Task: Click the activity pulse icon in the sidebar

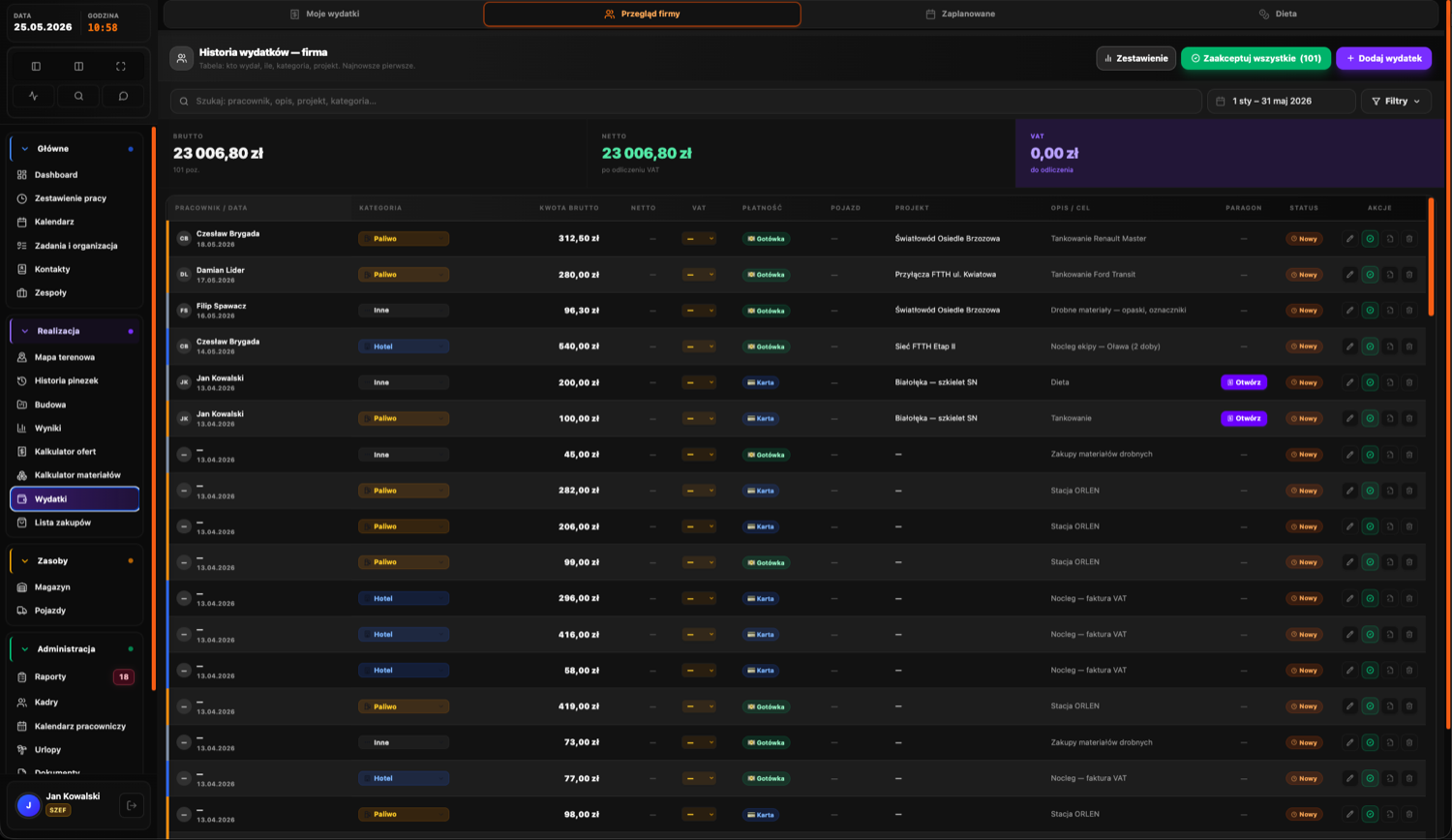Action: tap(34, 96)
